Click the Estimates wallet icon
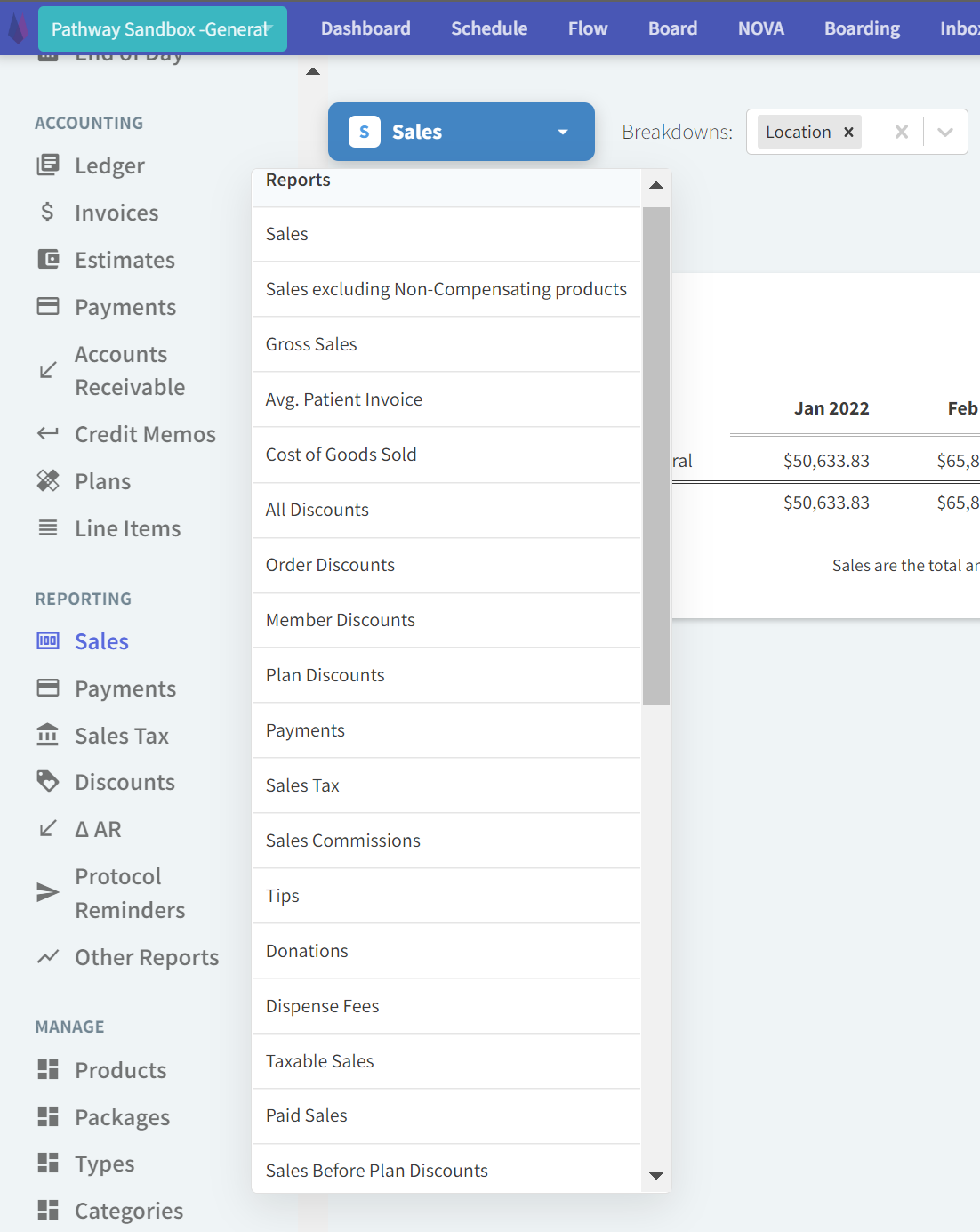This screenshot has width=980, height=1232. pos(48,260)
